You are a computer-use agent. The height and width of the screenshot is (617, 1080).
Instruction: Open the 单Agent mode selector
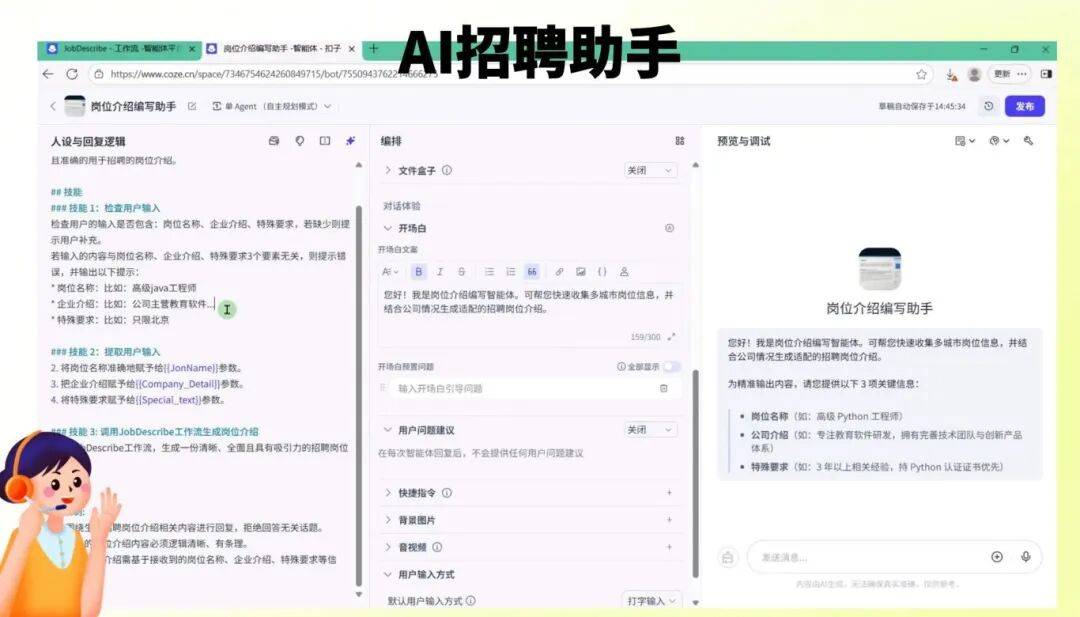point(271,106)
